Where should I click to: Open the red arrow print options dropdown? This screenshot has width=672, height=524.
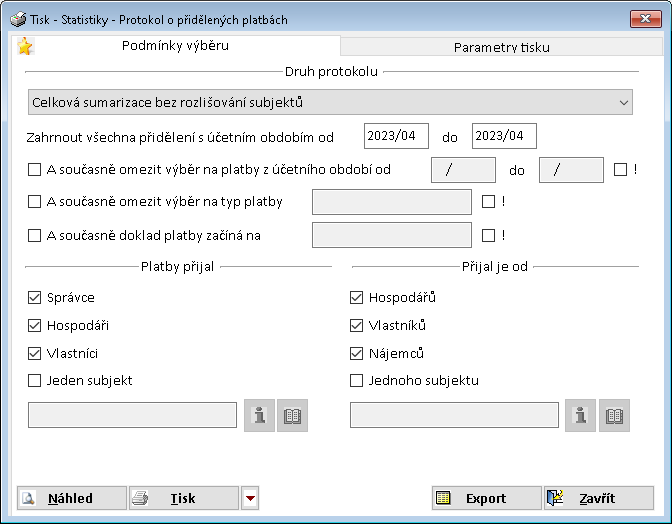click(250, 498)
